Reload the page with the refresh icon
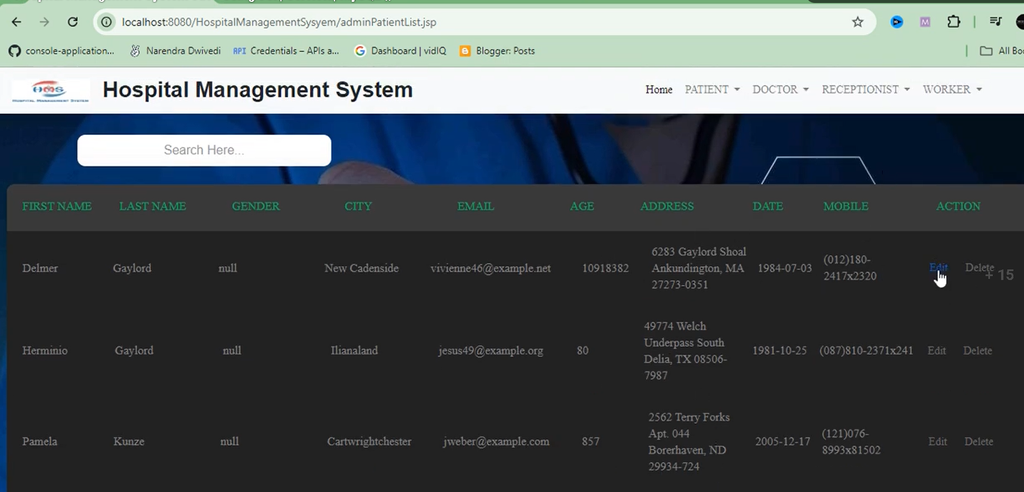The image size is (1024, 492). pos(72,22)
